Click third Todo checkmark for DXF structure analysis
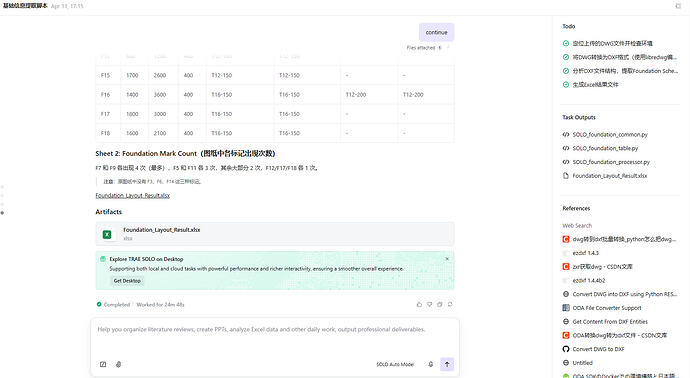The width and height of the screenshot is (690, 378). point(566,71)
